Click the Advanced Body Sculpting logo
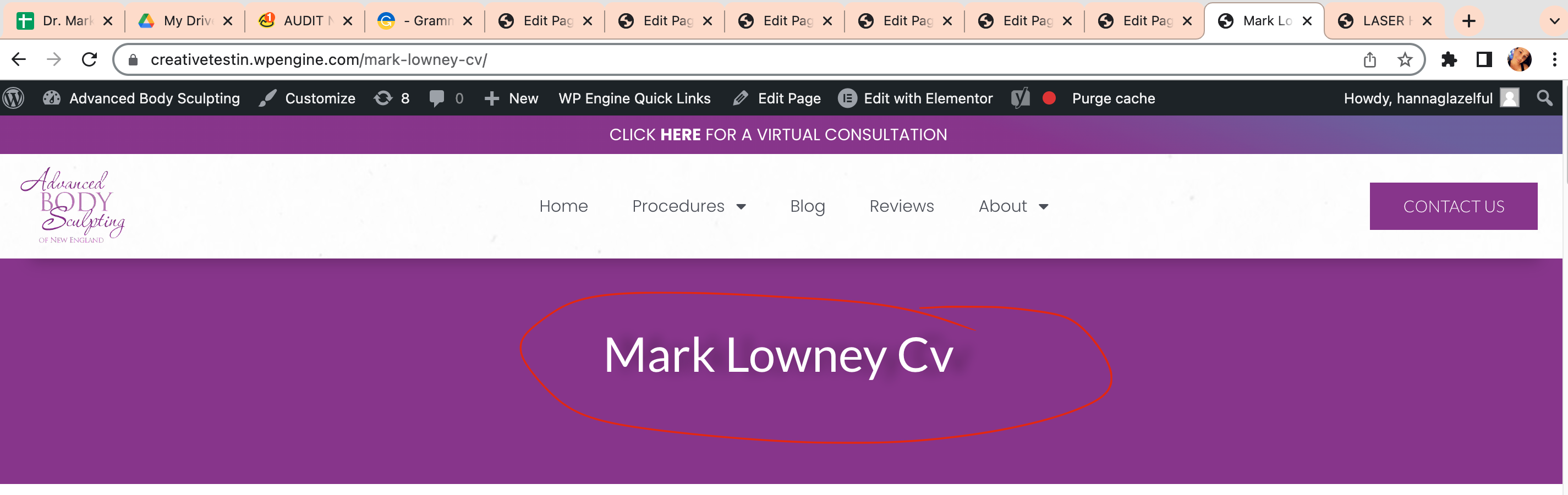Screen dimensions: 1568x495 pyautogui.click(x=73, y=206)
